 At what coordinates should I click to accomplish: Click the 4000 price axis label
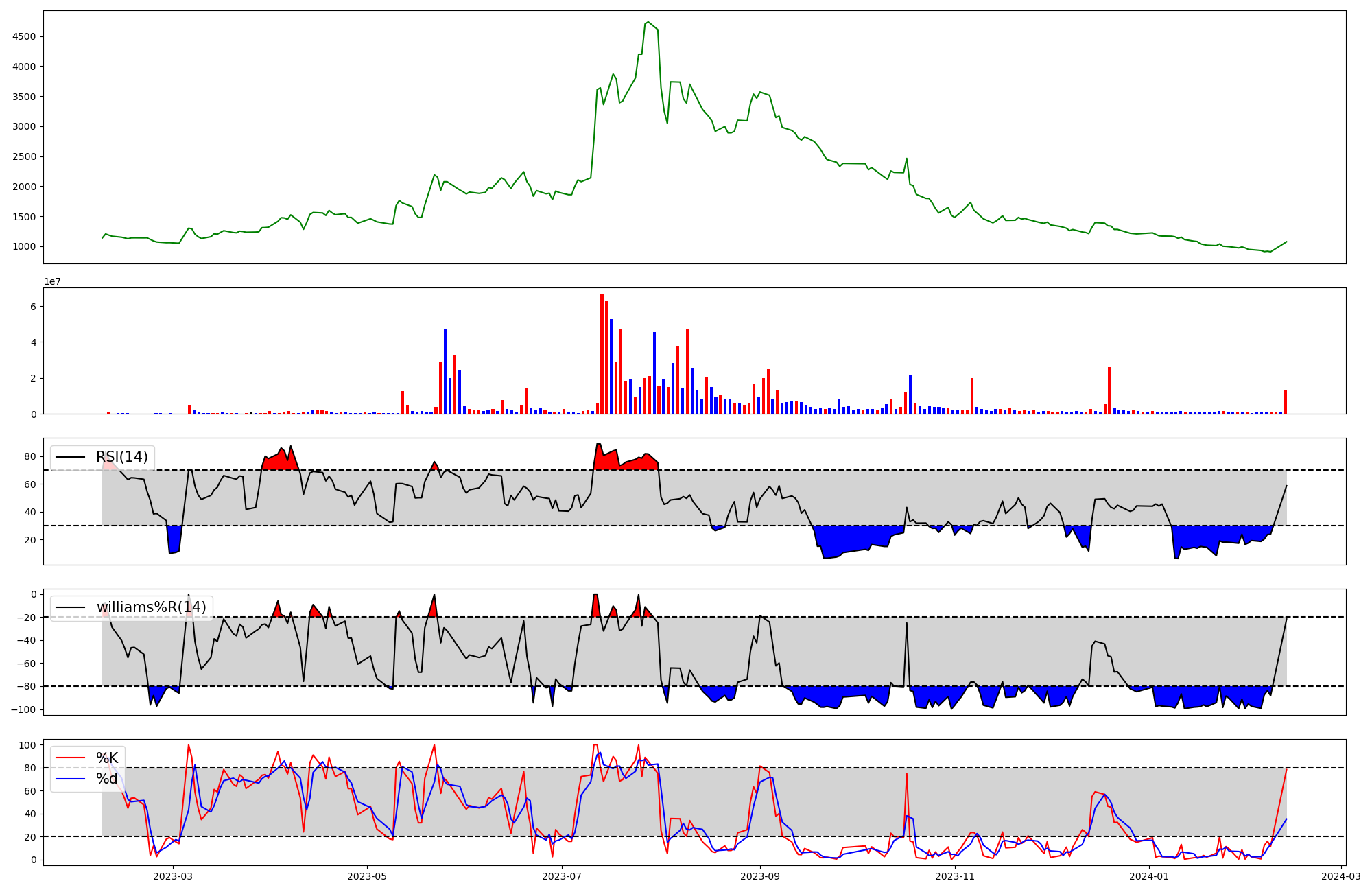[25, 67]
